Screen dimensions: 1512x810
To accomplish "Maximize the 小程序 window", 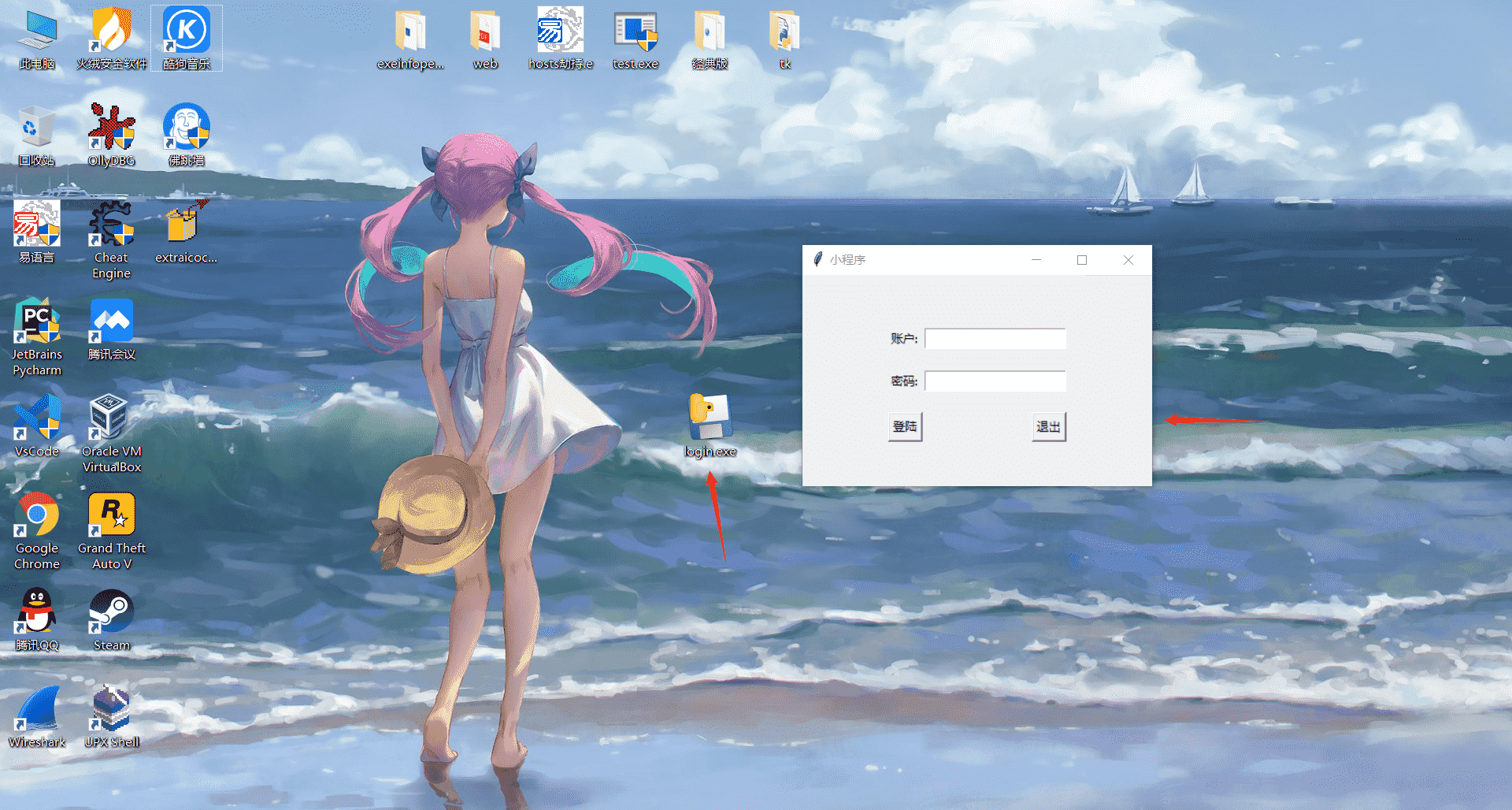I will tap(1082, 260).
